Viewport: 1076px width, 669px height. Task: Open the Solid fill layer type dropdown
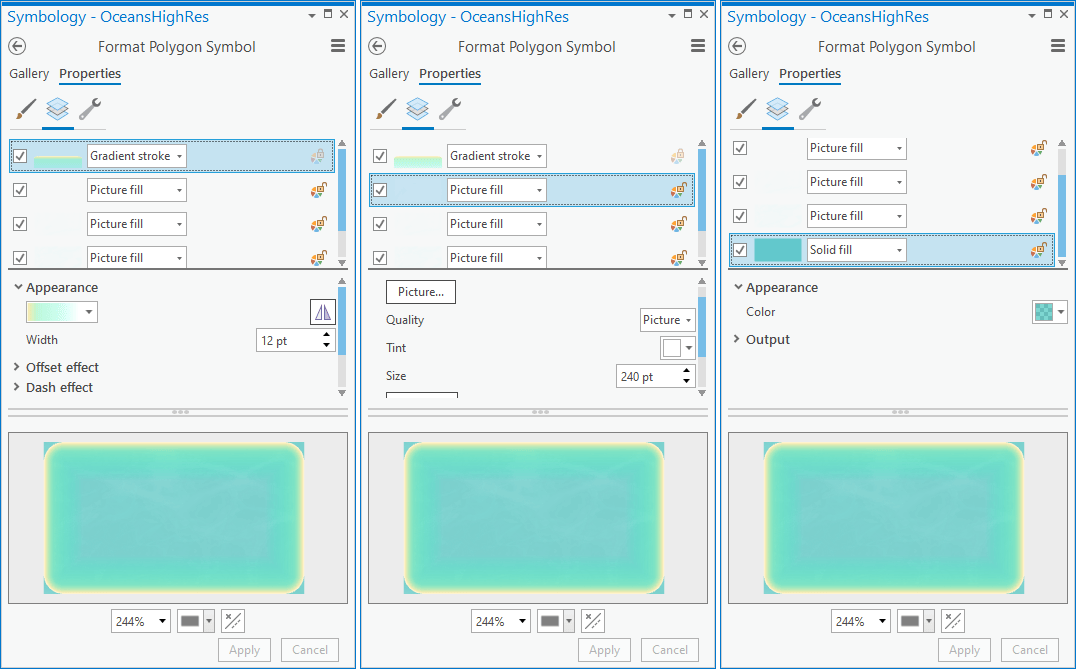coord(856,250)
